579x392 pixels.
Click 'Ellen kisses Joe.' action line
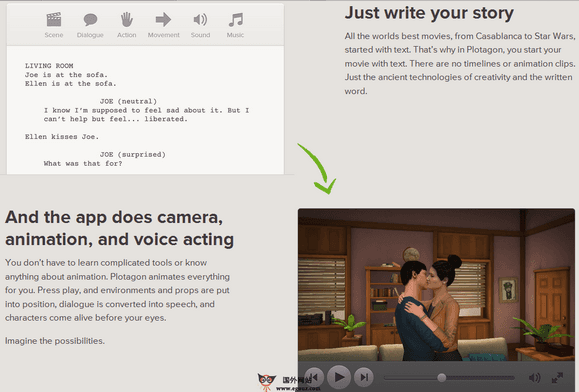[x=62, y=137]
